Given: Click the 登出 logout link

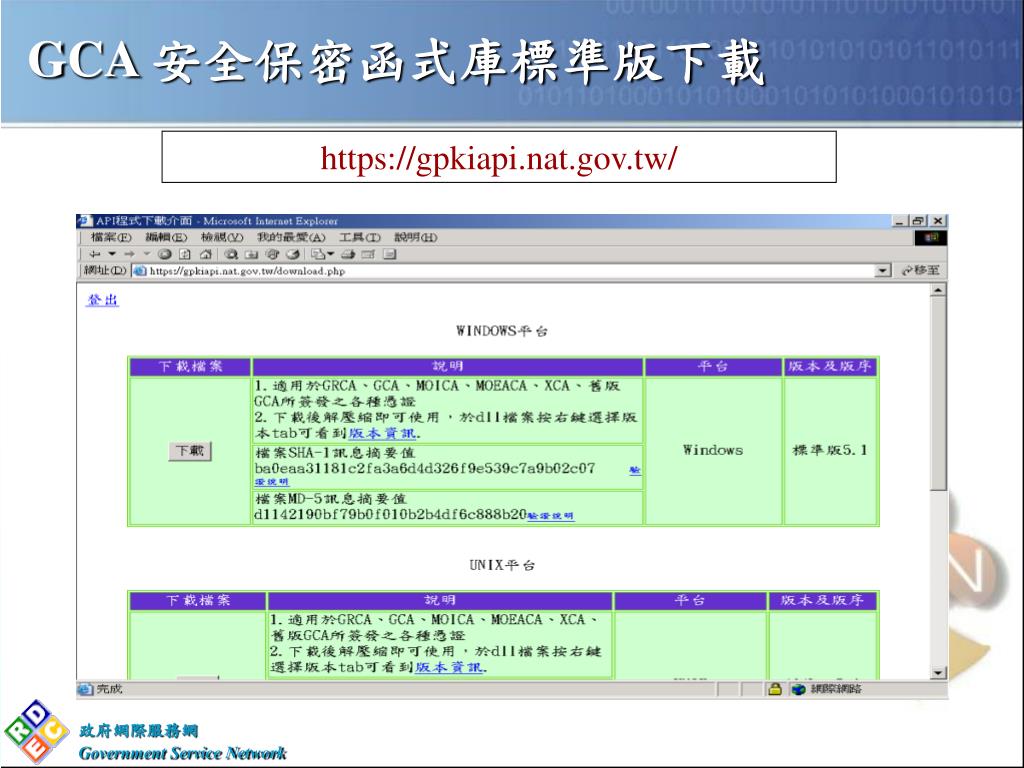Looking at the screenshot, I should [103, 300].
